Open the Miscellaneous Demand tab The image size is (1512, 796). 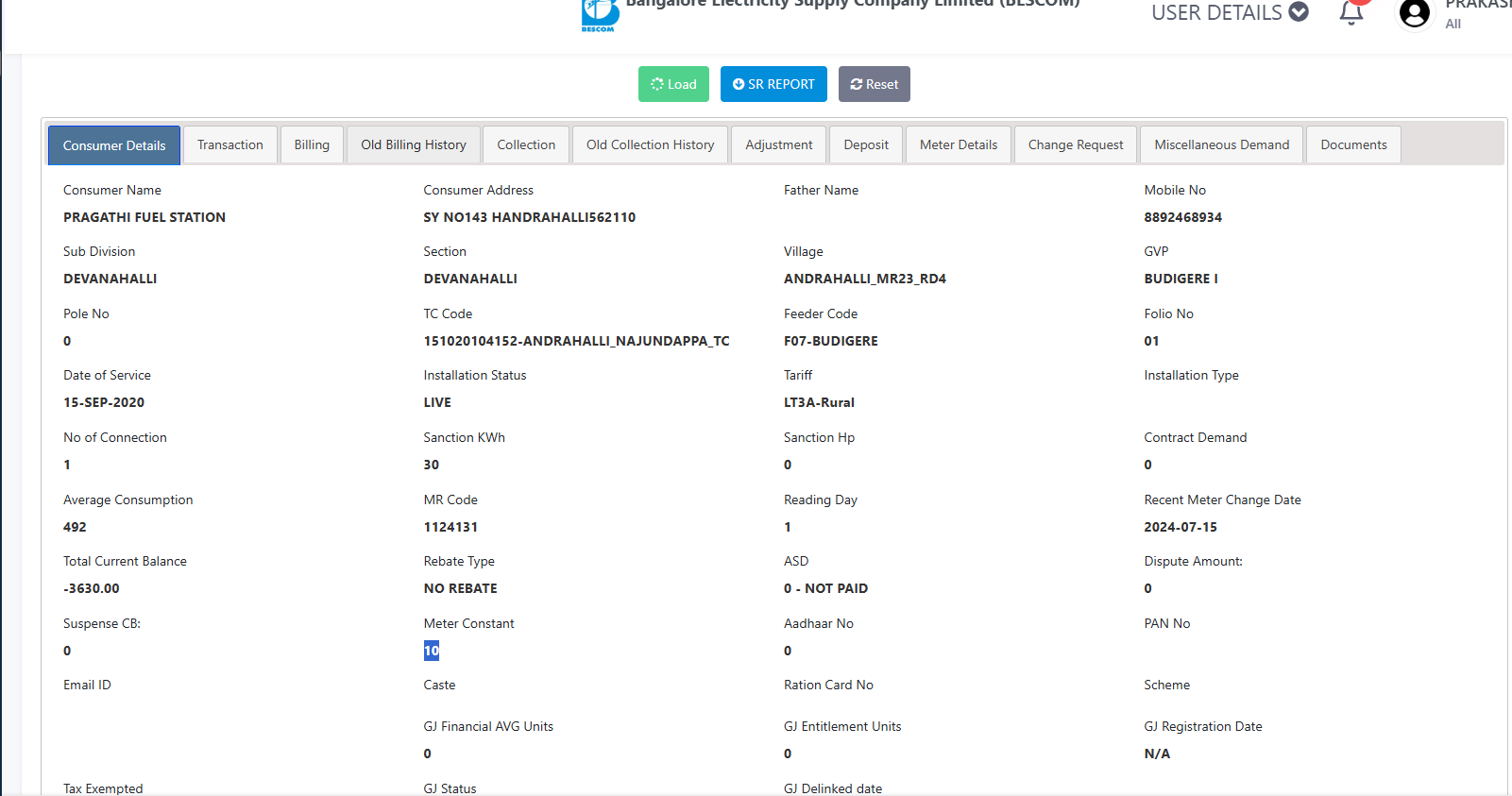1221,144
